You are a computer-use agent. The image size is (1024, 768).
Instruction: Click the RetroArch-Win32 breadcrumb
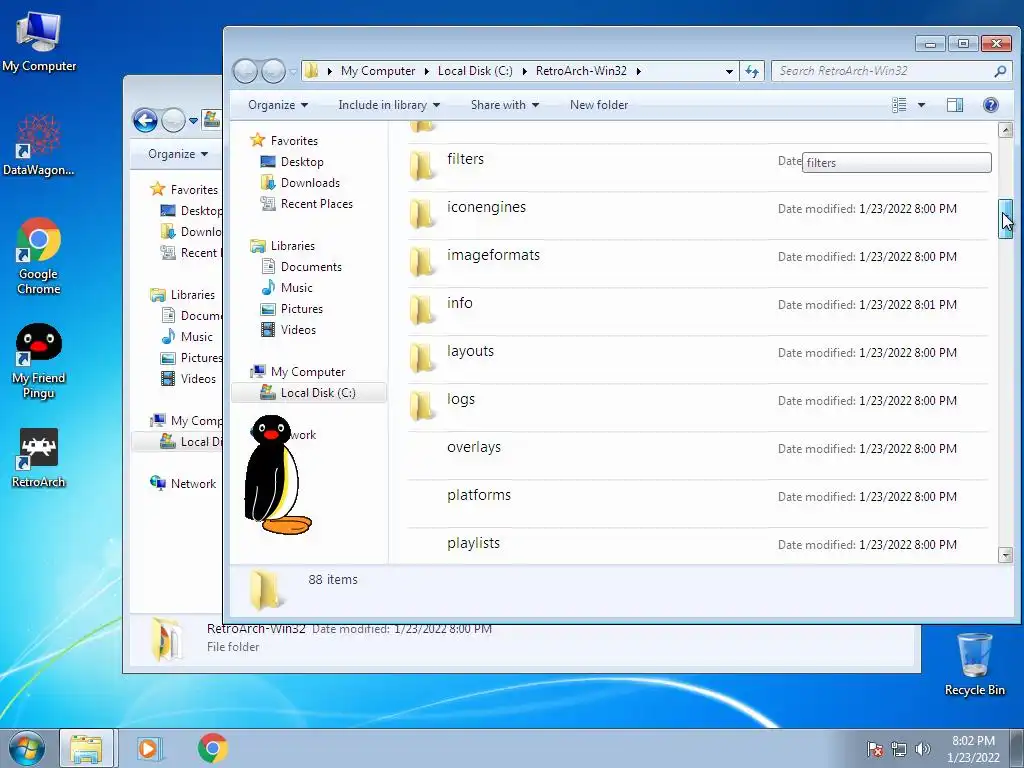[x=581, y=71]
